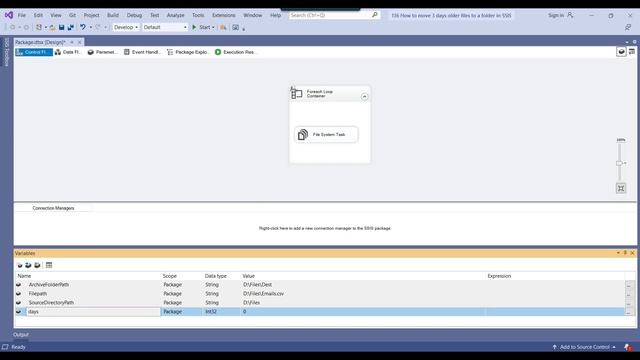Select the Filepath variable name
The height and width of the screenshot is (360, 640).
pyautogui.click(x=38, y=293)
